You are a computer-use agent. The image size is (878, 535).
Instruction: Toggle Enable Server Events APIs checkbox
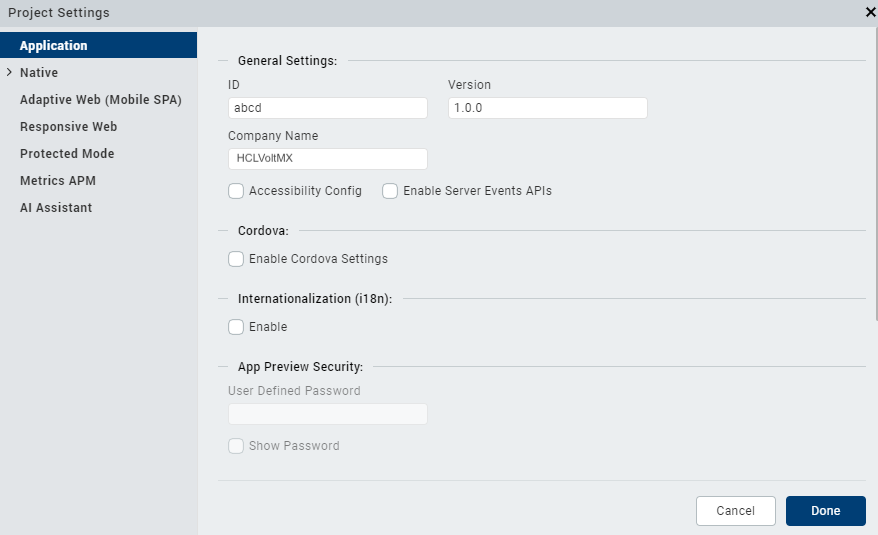coord(390,191)
